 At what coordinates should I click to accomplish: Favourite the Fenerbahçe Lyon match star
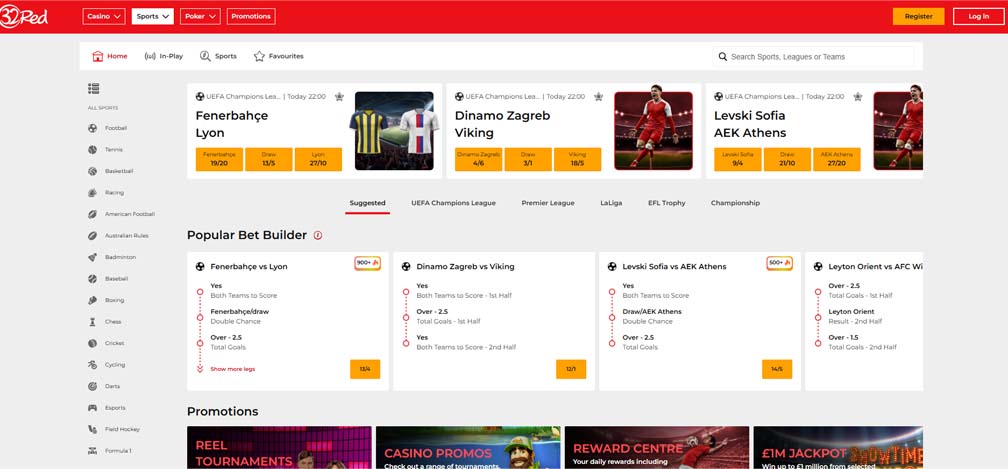(x=339, y=97)
